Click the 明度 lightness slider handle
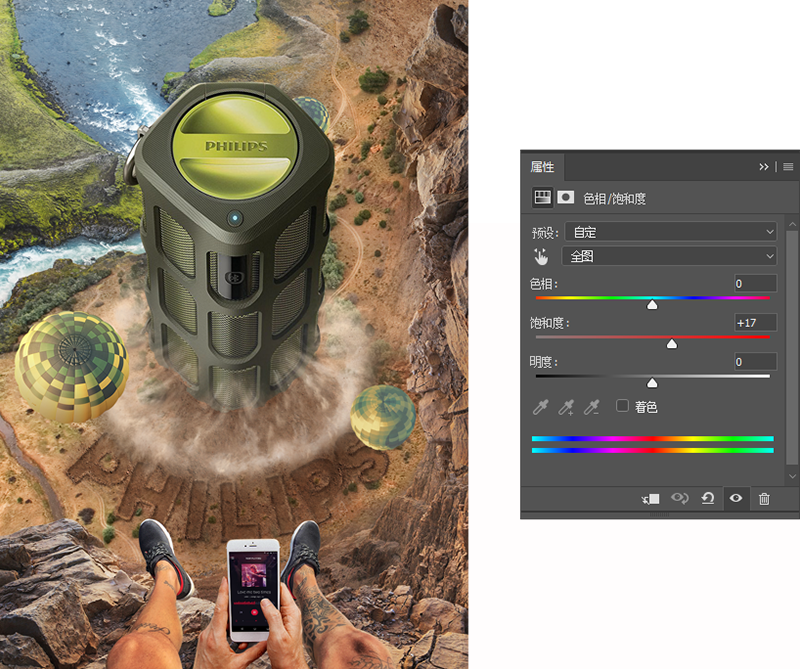The height and width of the screenshot is (669, 800). click(x=652, y=383)
